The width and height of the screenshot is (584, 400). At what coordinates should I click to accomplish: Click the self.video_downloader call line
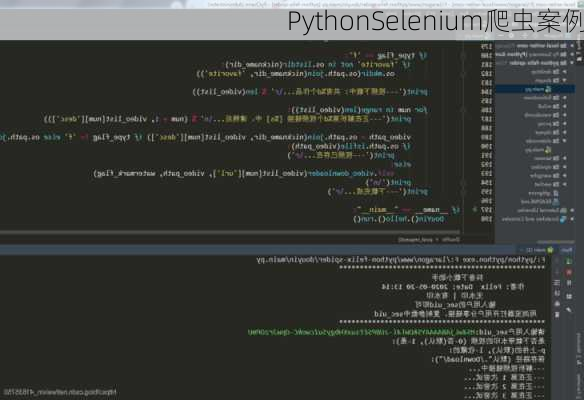click(244, 173)
